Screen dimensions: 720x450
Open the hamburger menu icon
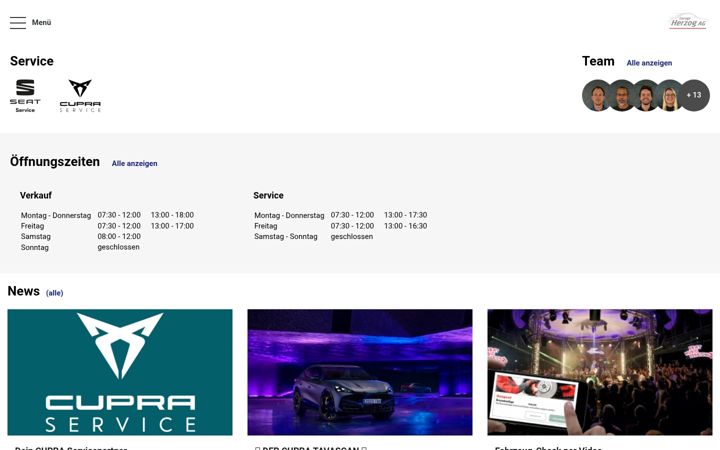click(x=18, y=22)
